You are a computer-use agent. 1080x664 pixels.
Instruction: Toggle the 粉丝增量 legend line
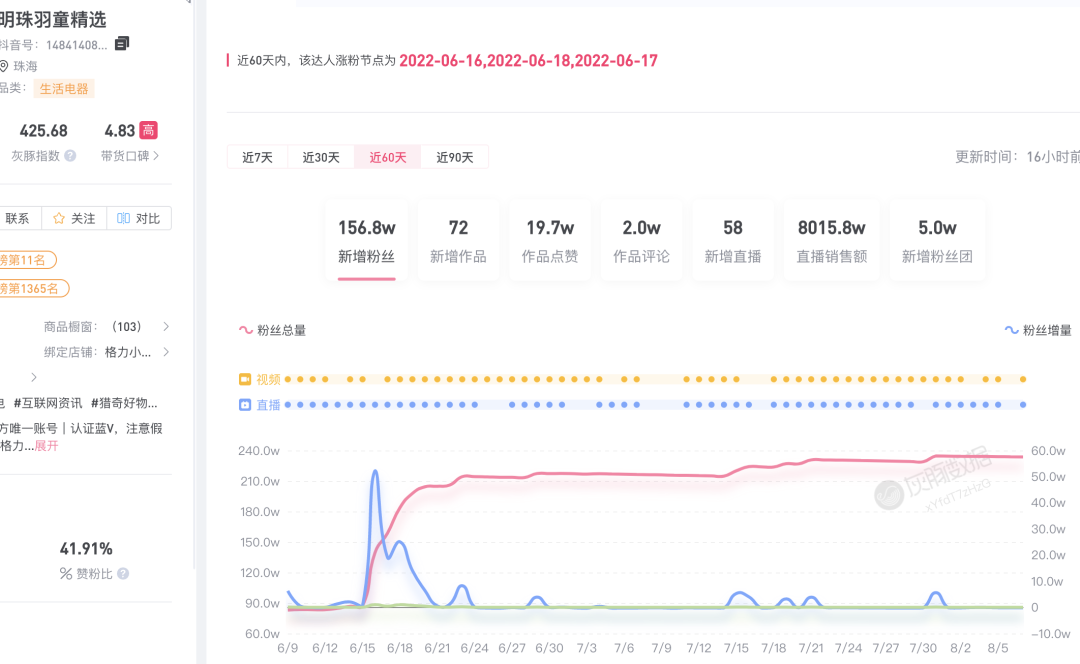pyautogui.click(x=1038, y=330)
